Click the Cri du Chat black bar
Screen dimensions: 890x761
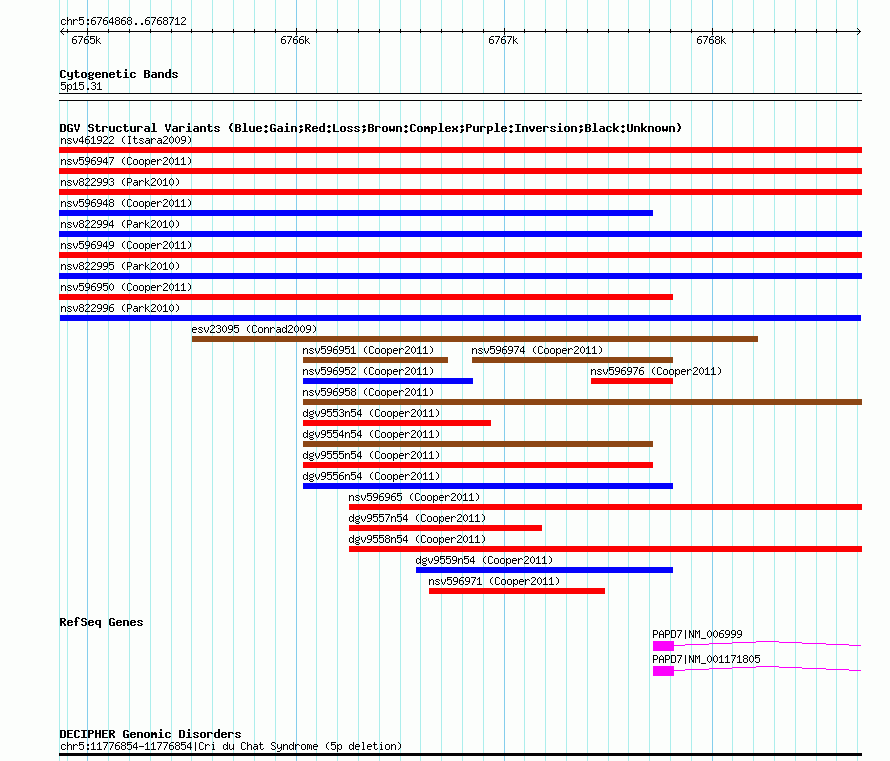(460, 755)
